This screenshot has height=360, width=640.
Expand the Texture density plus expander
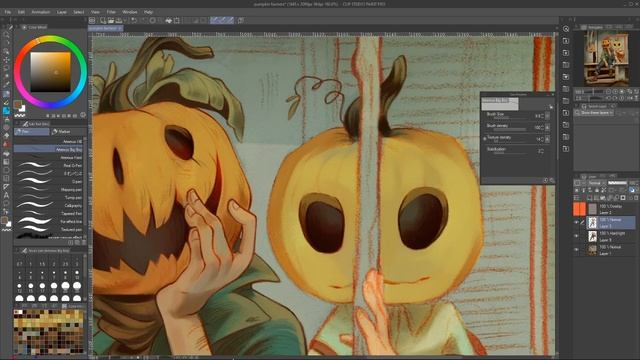pyautogui.click(x=484, y=139)
